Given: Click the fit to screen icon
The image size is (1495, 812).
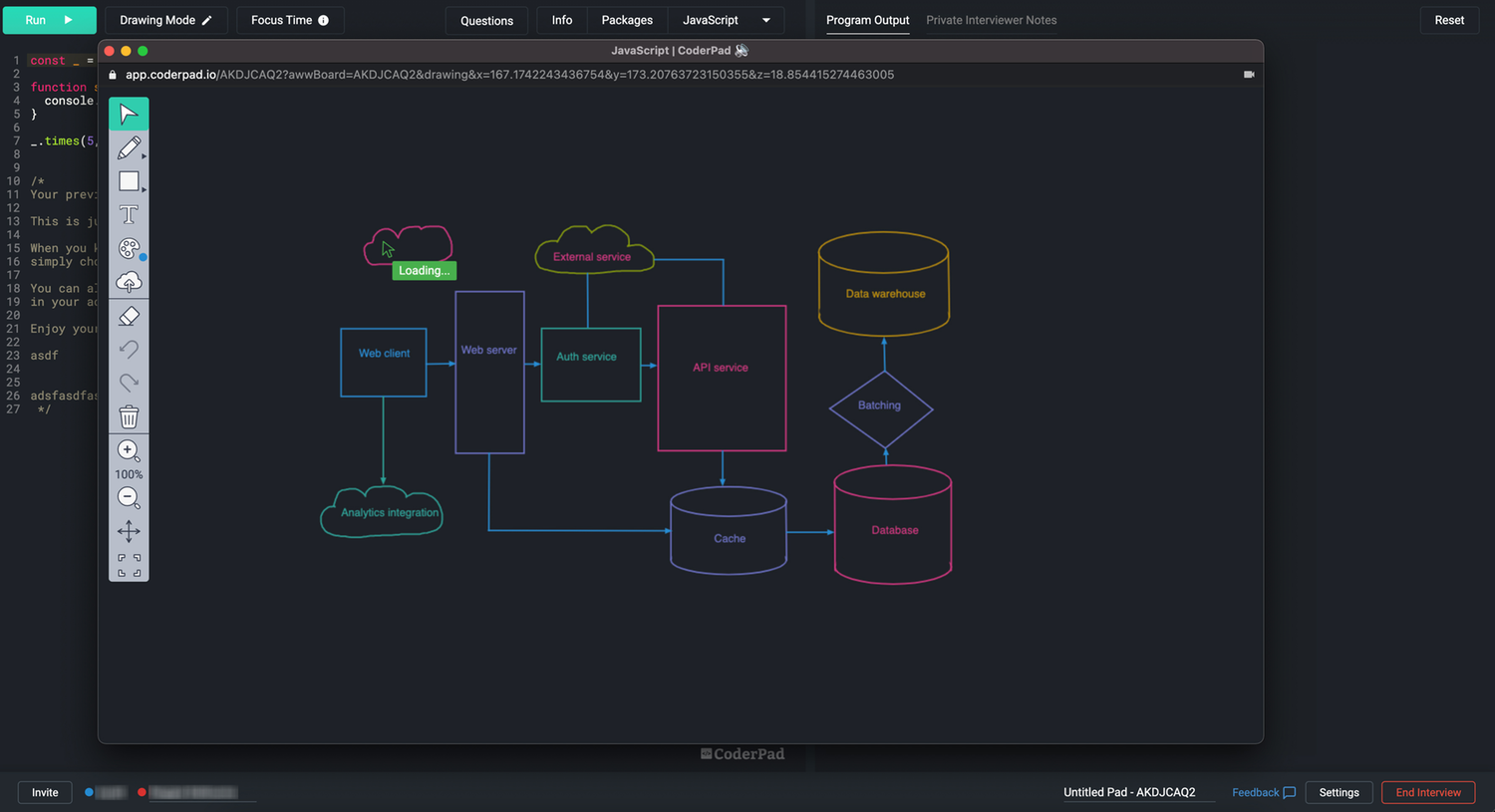Looking at the screenshot, I should 129,565.
